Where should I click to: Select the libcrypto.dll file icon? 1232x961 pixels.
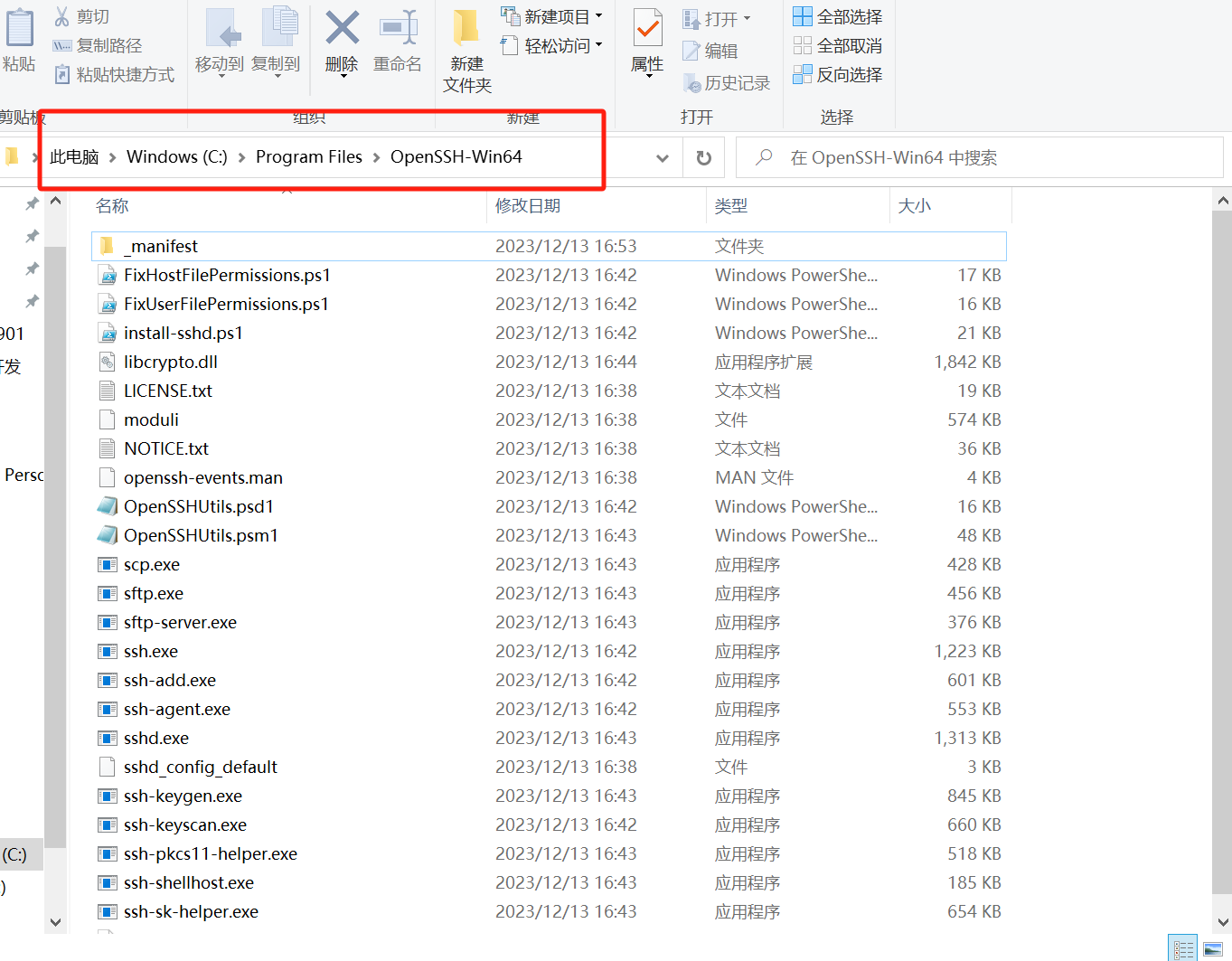tap(108, 362)
